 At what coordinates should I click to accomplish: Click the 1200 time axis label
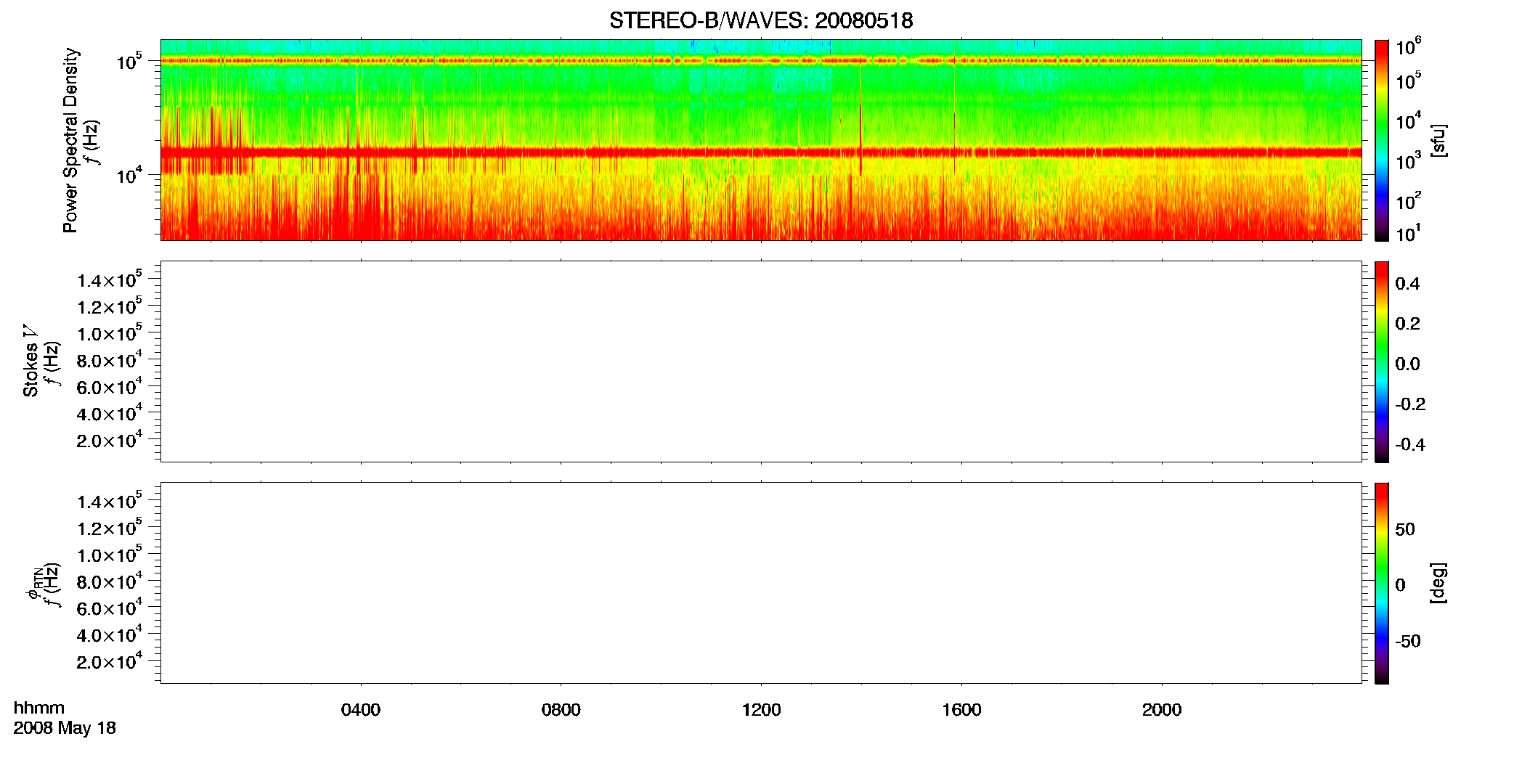761,710
